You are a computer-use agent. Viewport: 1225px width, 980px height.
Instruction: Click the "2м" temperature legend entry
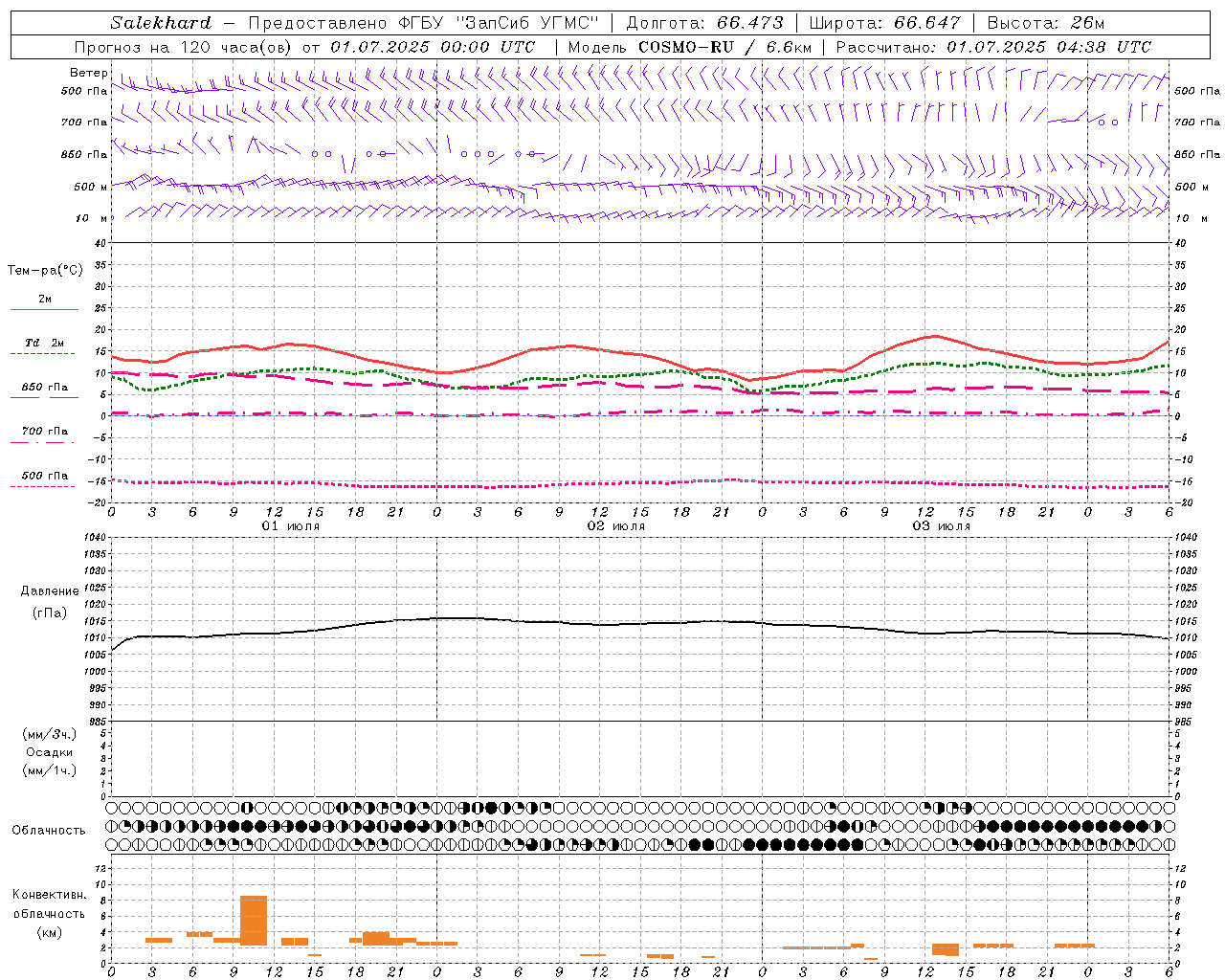pos(45,299)
